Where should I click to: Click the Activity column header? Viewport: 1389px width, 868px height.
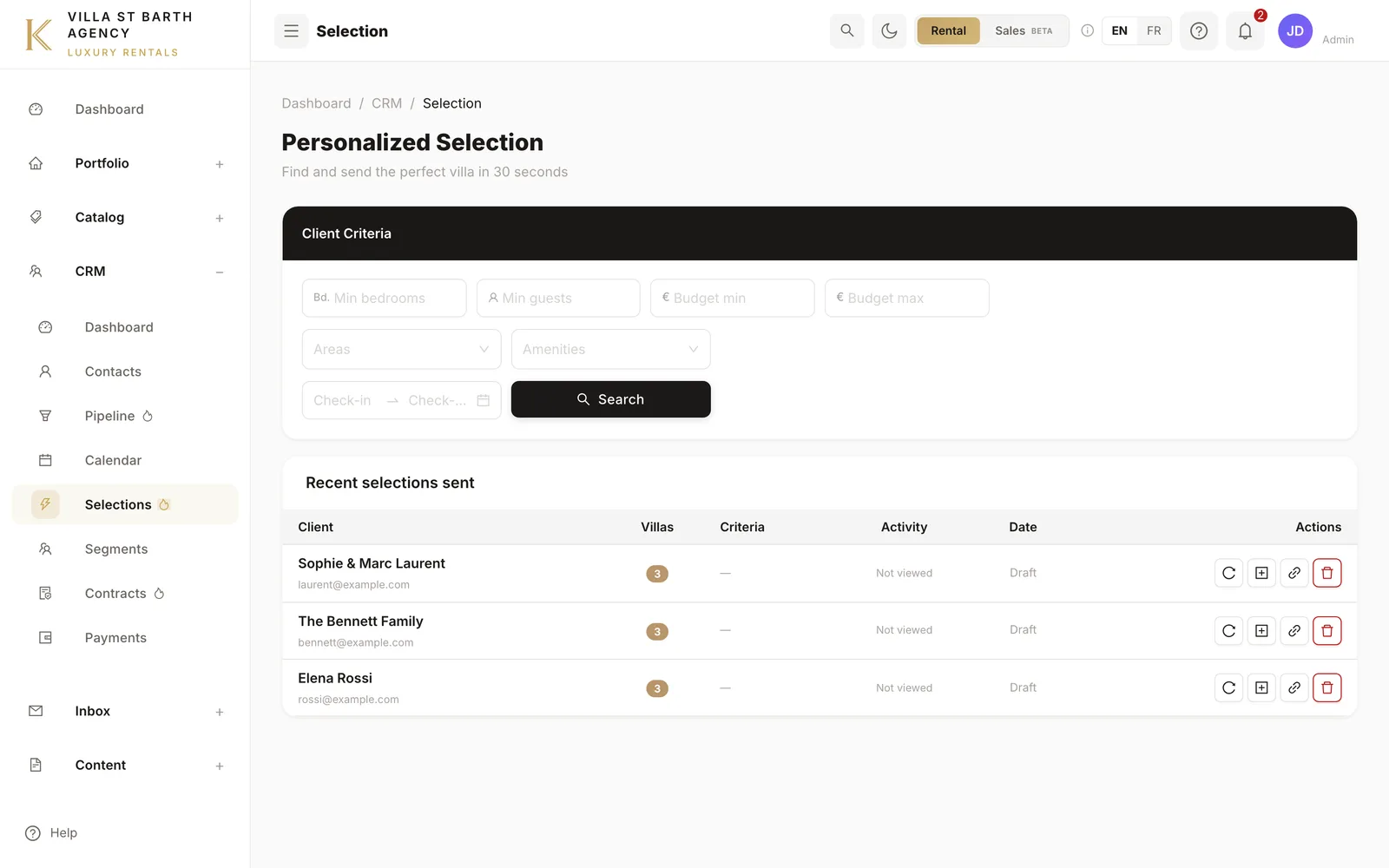pos(904,527)
